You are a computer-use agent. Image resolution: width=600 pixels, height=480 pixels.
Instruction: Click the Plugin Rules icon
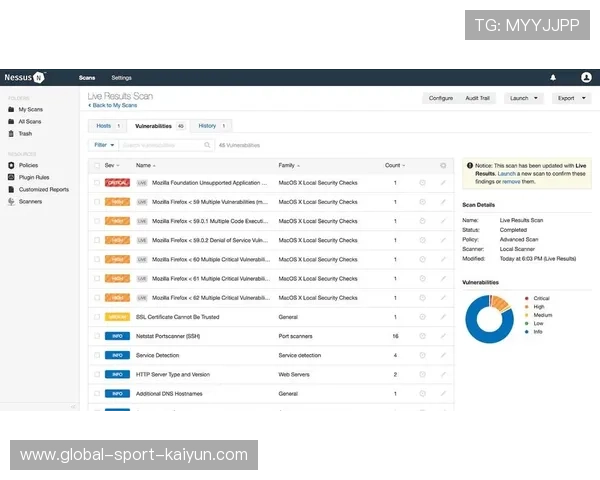[x=11, y=177]
